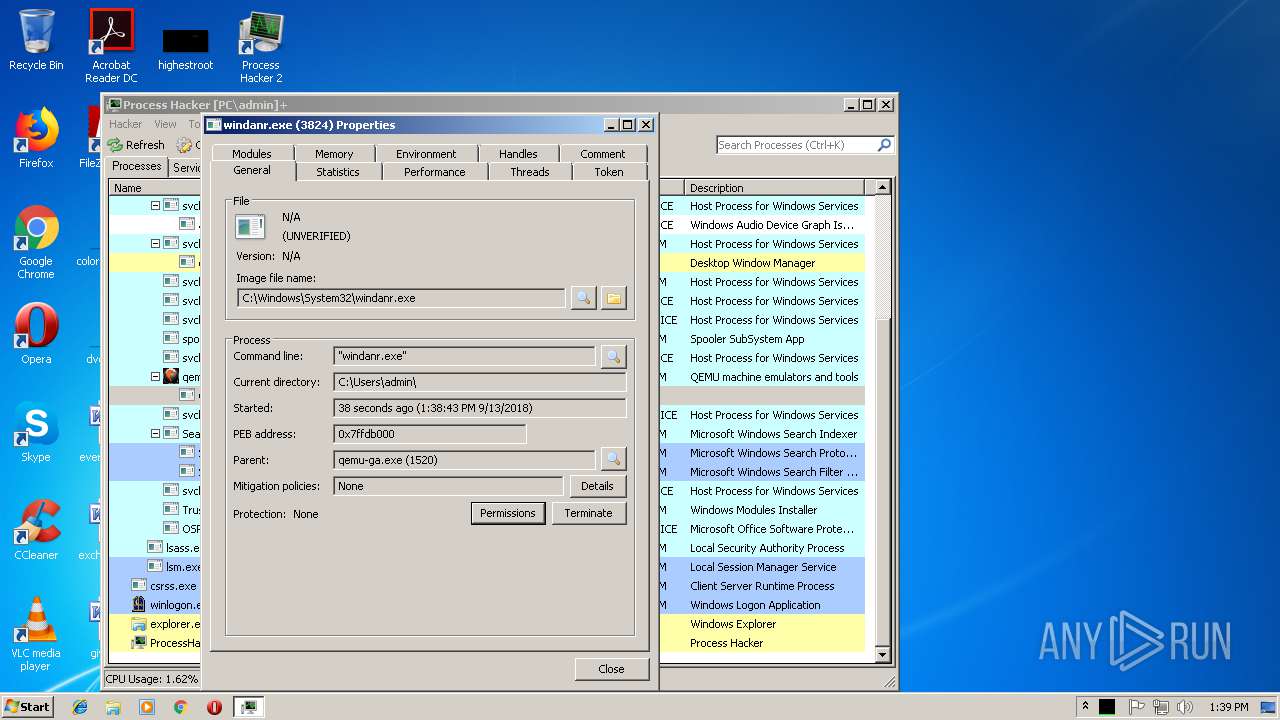
Task: Click the Permissions button
Action: pos(508,513)
